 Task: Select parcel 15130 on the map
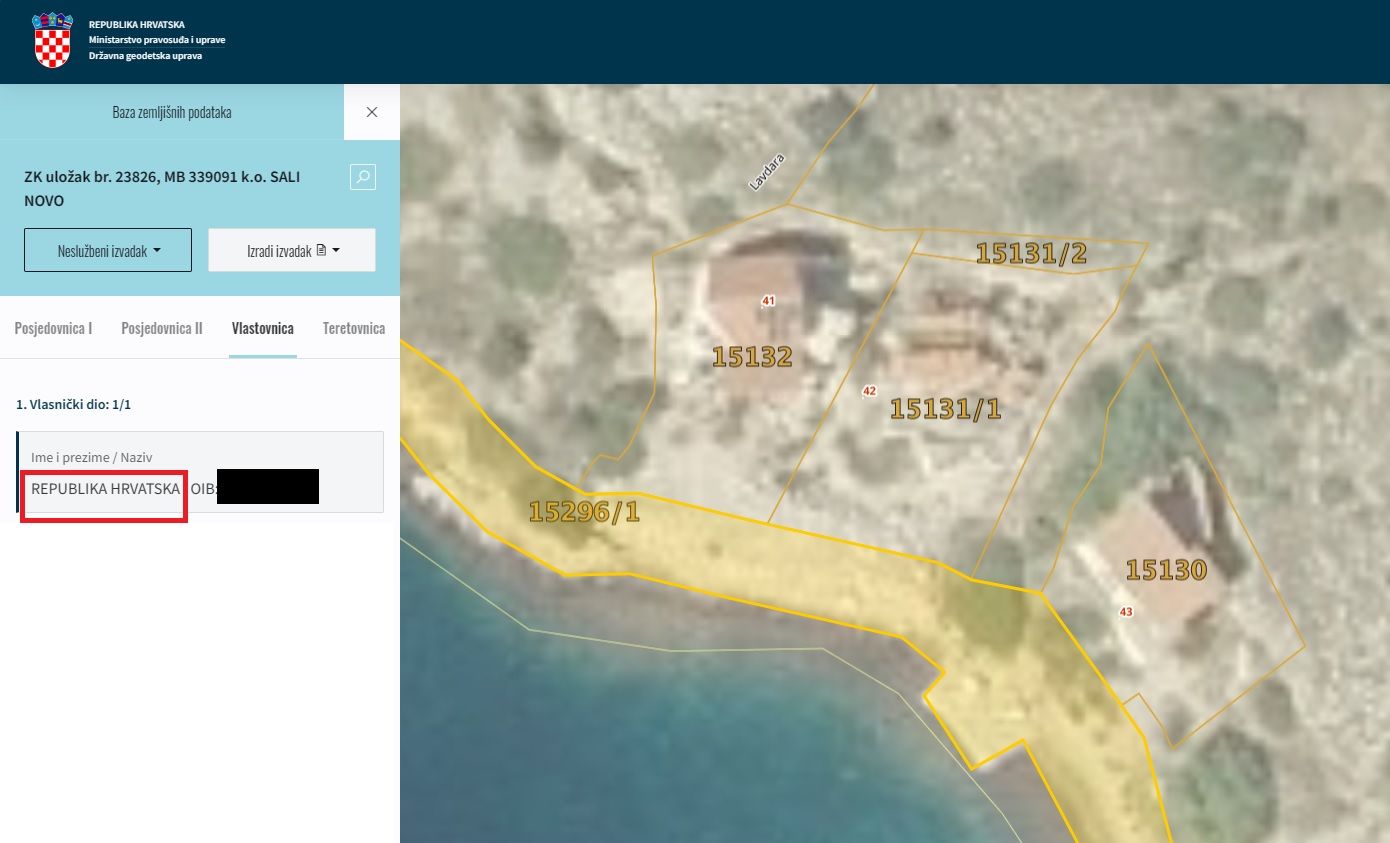click(1165, 570)
